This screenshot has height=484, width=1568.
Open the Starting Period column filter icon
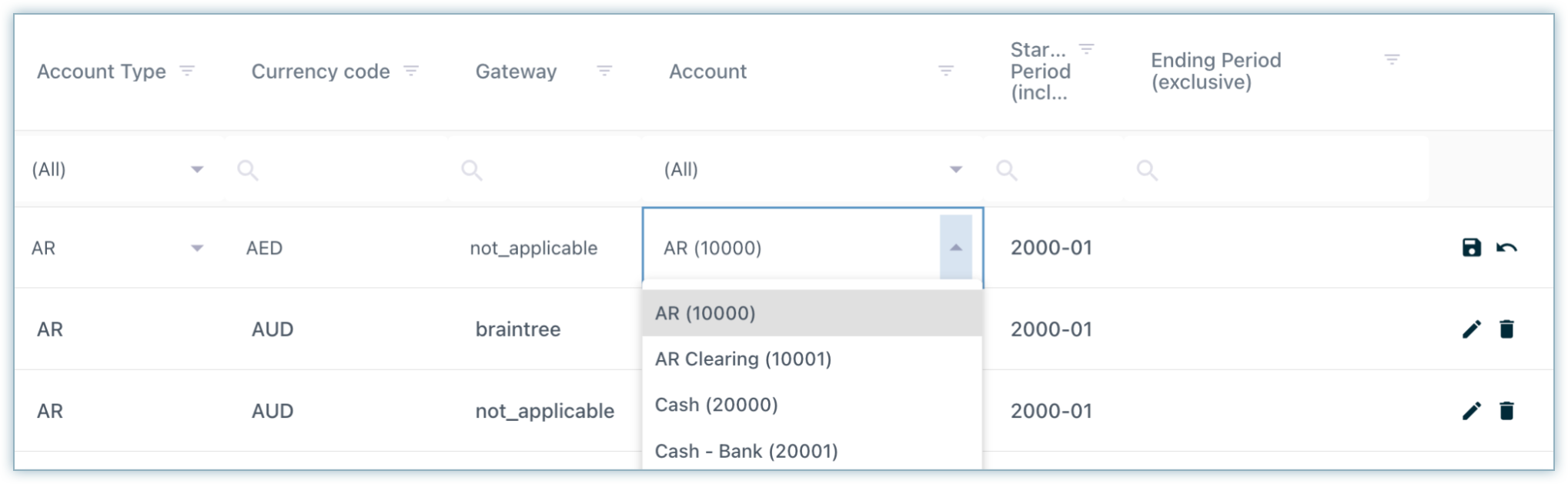(1086, 49)
